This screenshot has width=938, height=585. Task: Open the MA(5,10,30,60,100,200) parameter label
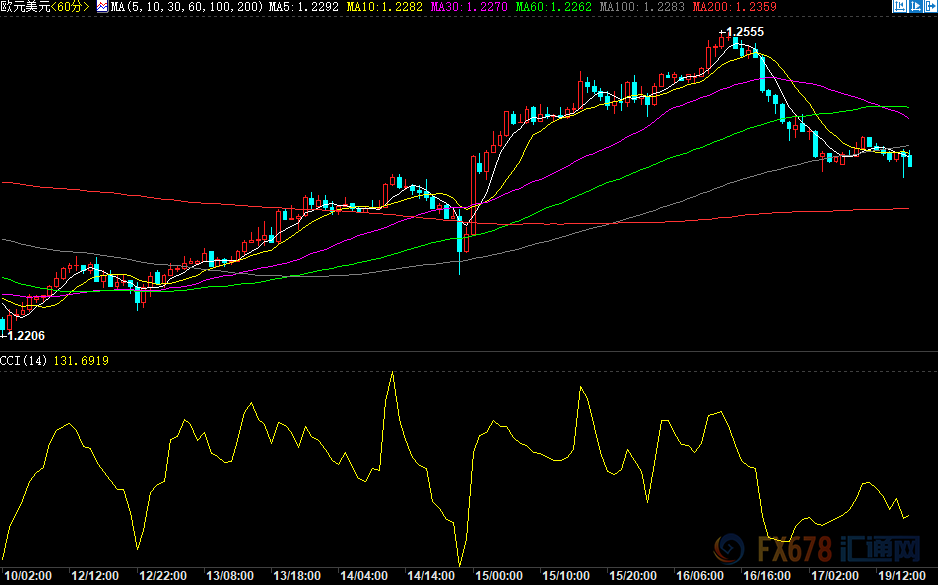pyautogui.click(x=188, y=7)
